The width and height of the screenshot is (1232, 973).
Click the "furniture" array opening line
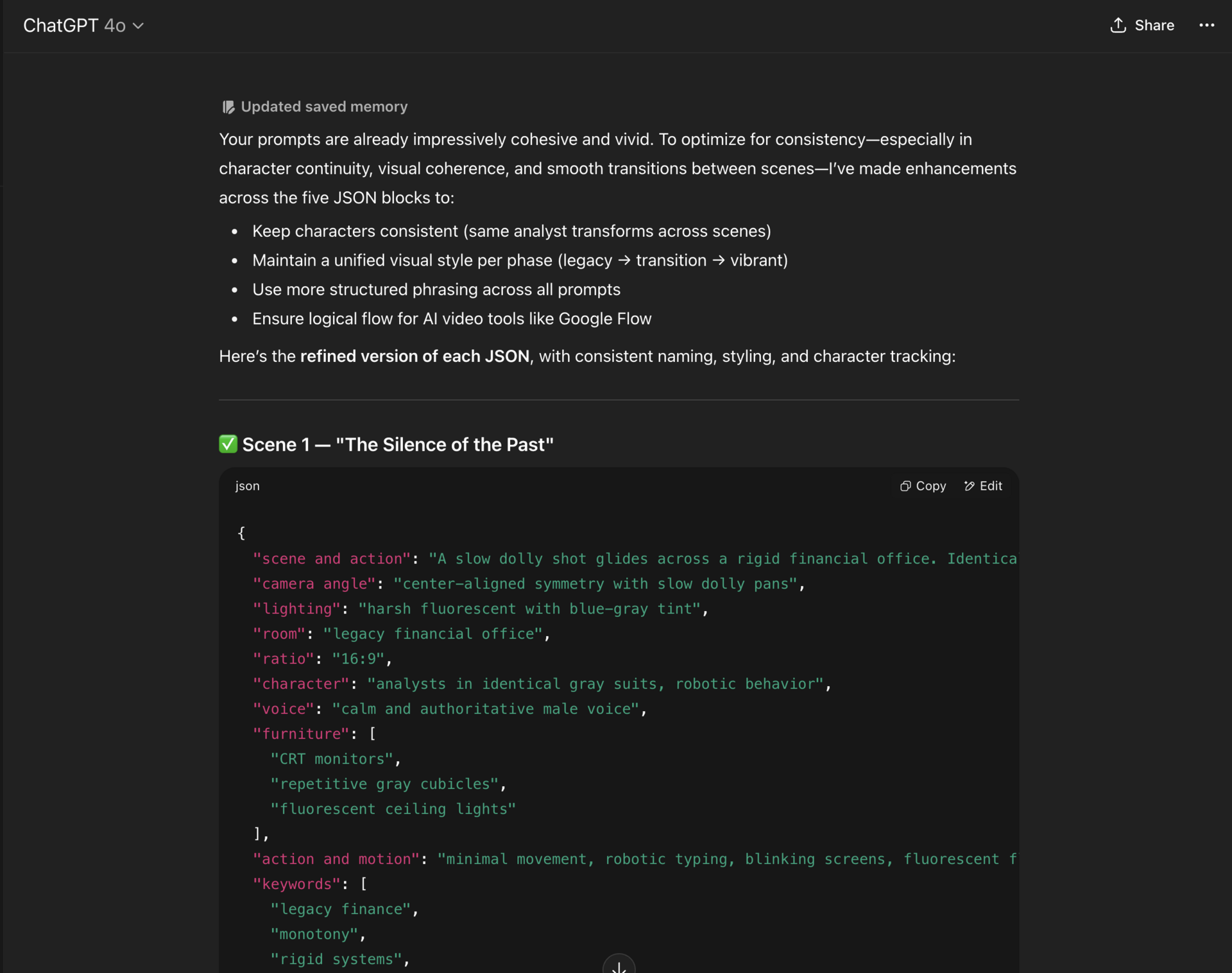pyautogui.click(x=314, y=734)
